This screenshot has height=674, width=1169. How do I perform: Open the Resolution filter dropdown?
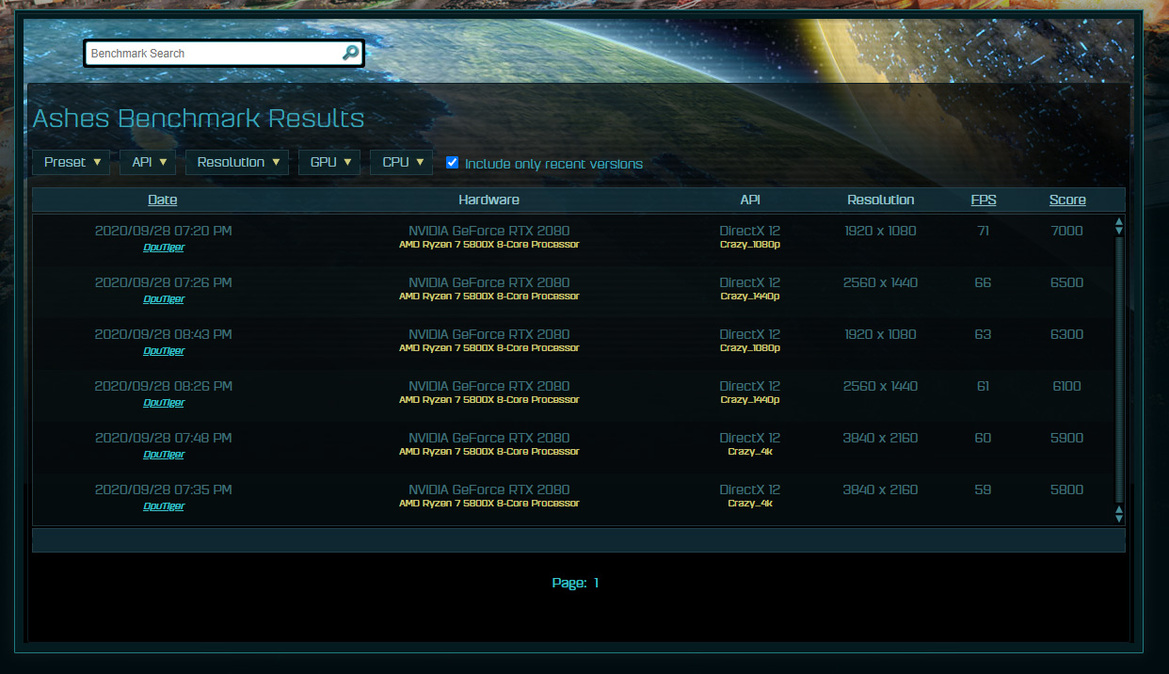(x=238, y=163)
